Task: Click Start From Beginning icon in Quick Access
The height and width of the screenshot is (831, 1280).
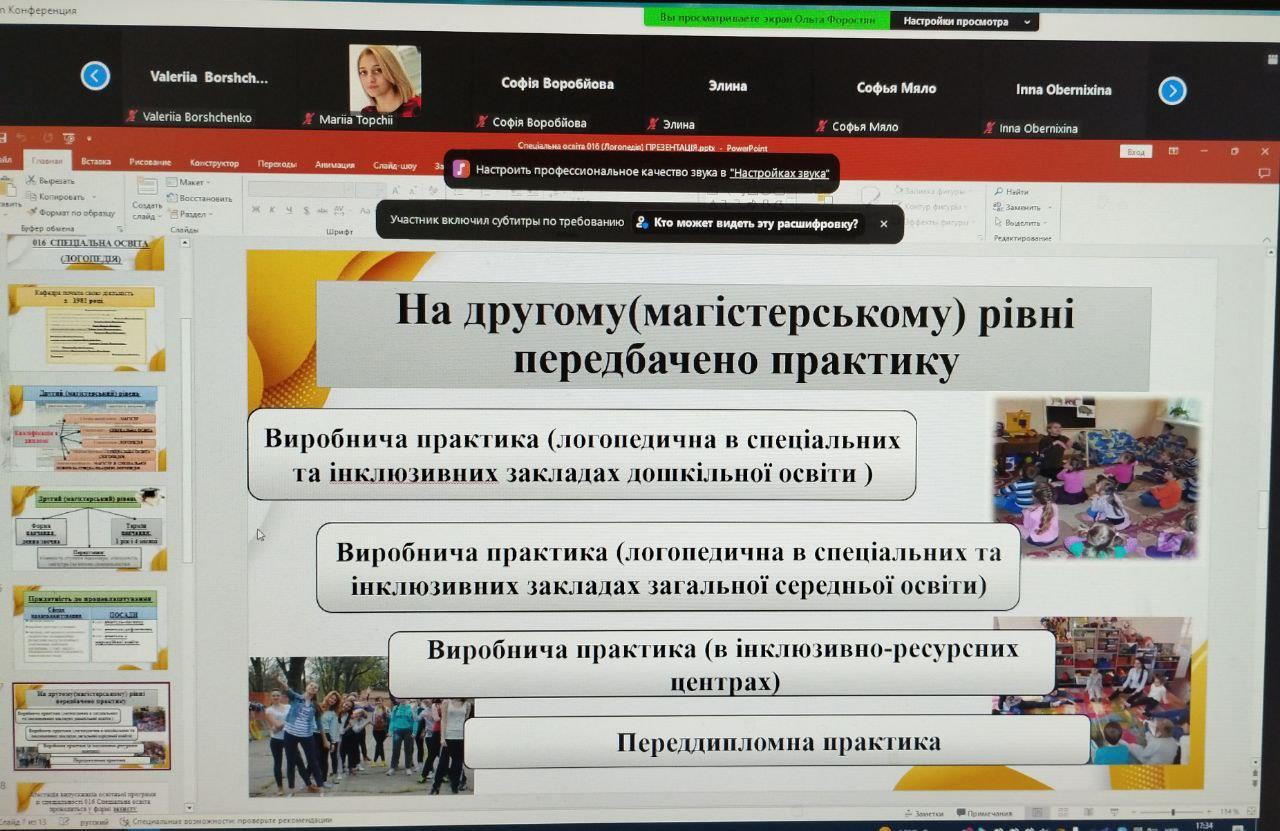Action: [68, 137]
